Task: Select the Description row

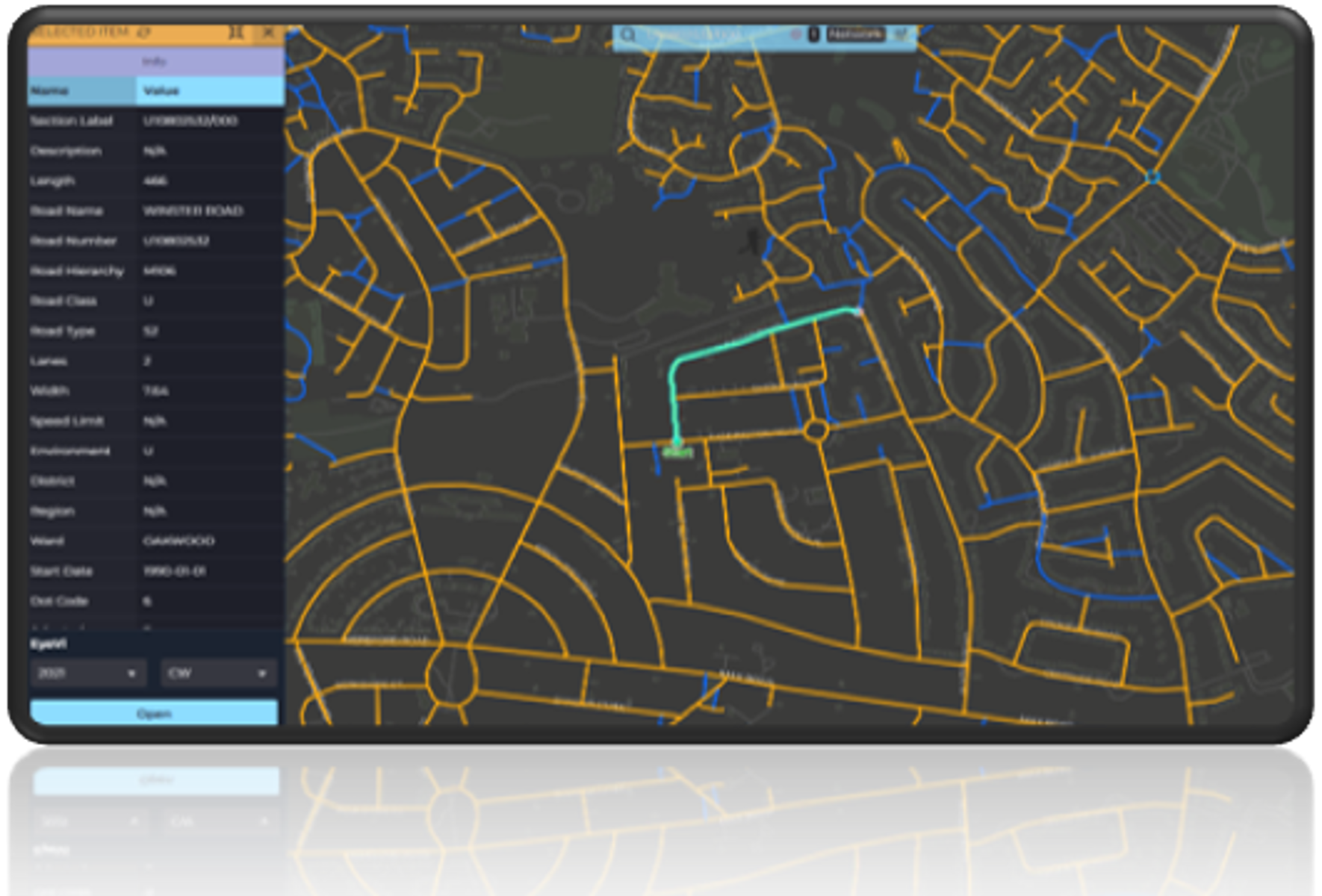Action: tap(155, 151)
